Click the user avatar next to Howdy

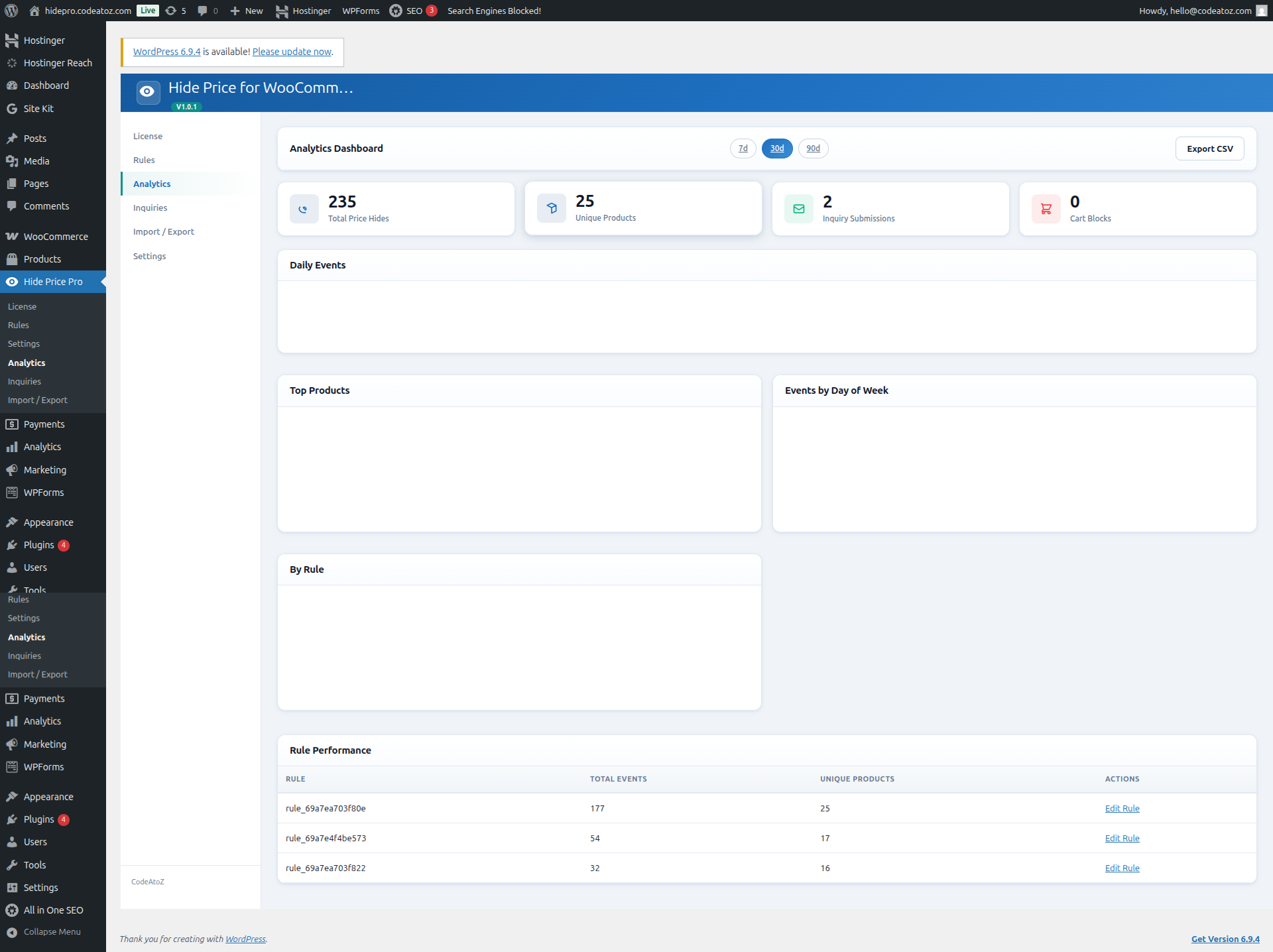pos(1261,11)
